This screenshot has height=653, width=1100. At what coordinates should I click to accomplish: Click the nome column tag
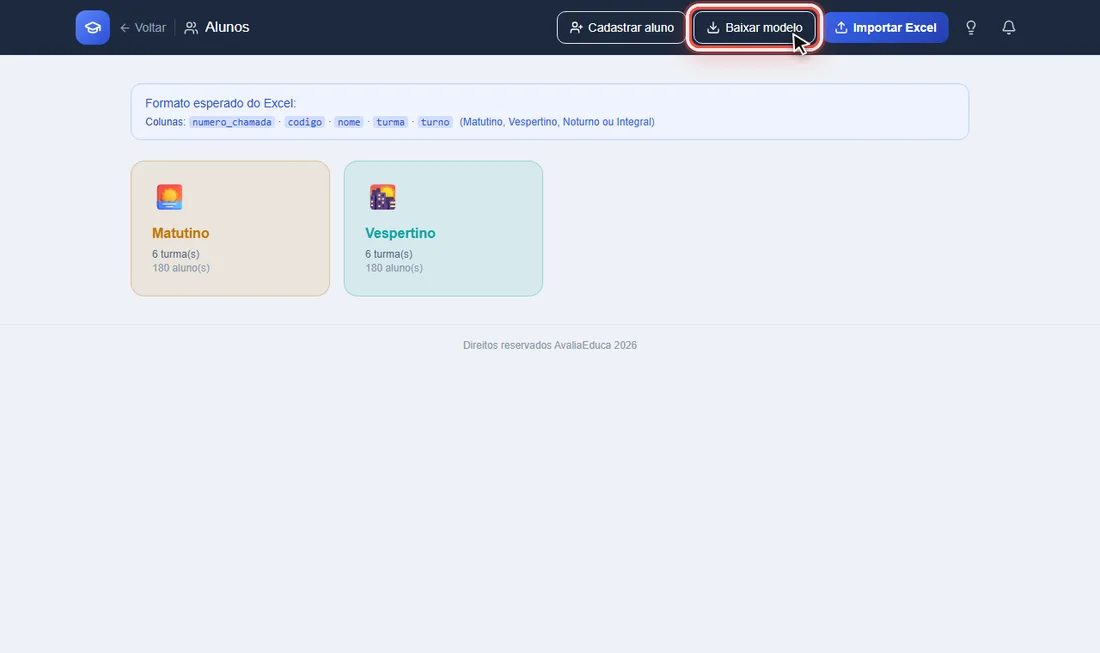click(349, 122)
